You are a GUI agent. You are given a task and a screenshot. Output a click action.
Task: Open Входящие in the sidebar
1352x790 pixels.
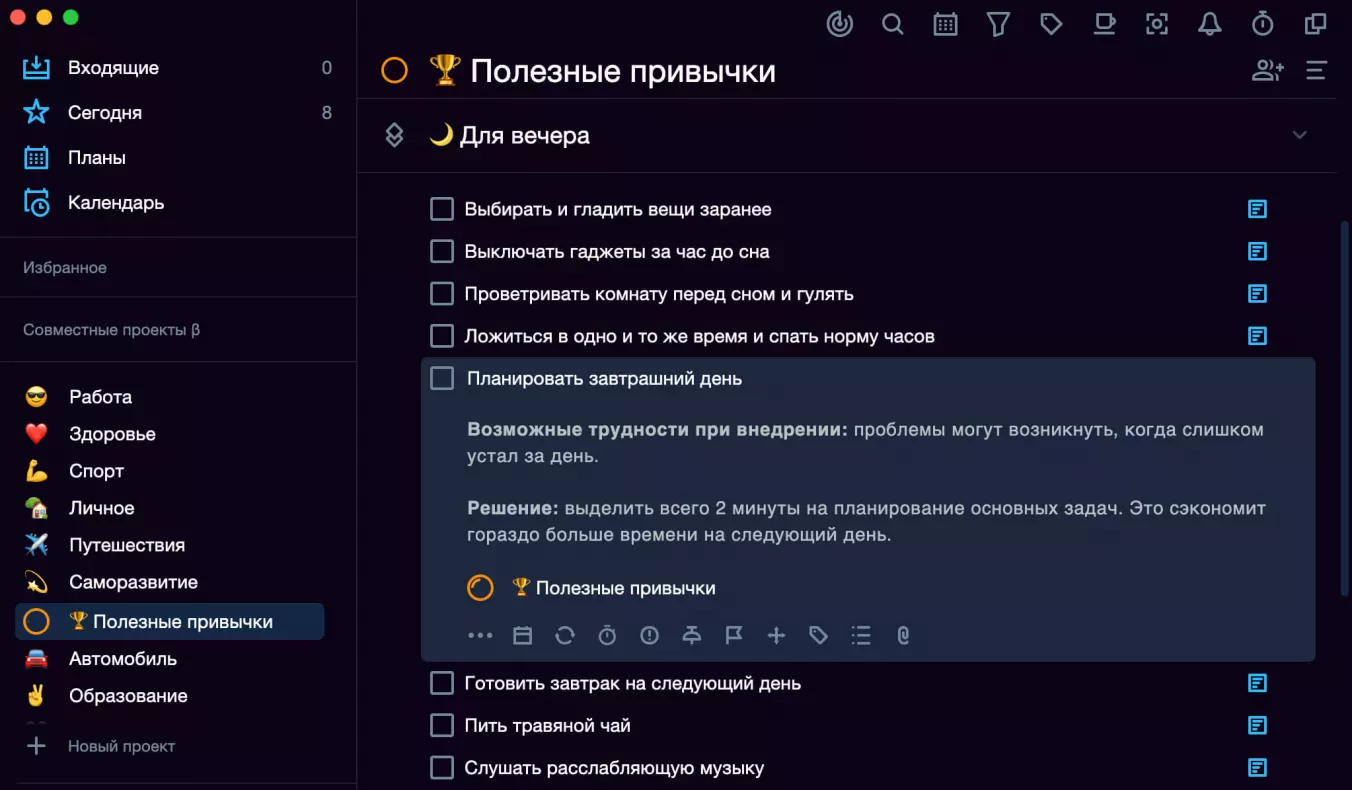pyautogui.click(x=178, y=68)
